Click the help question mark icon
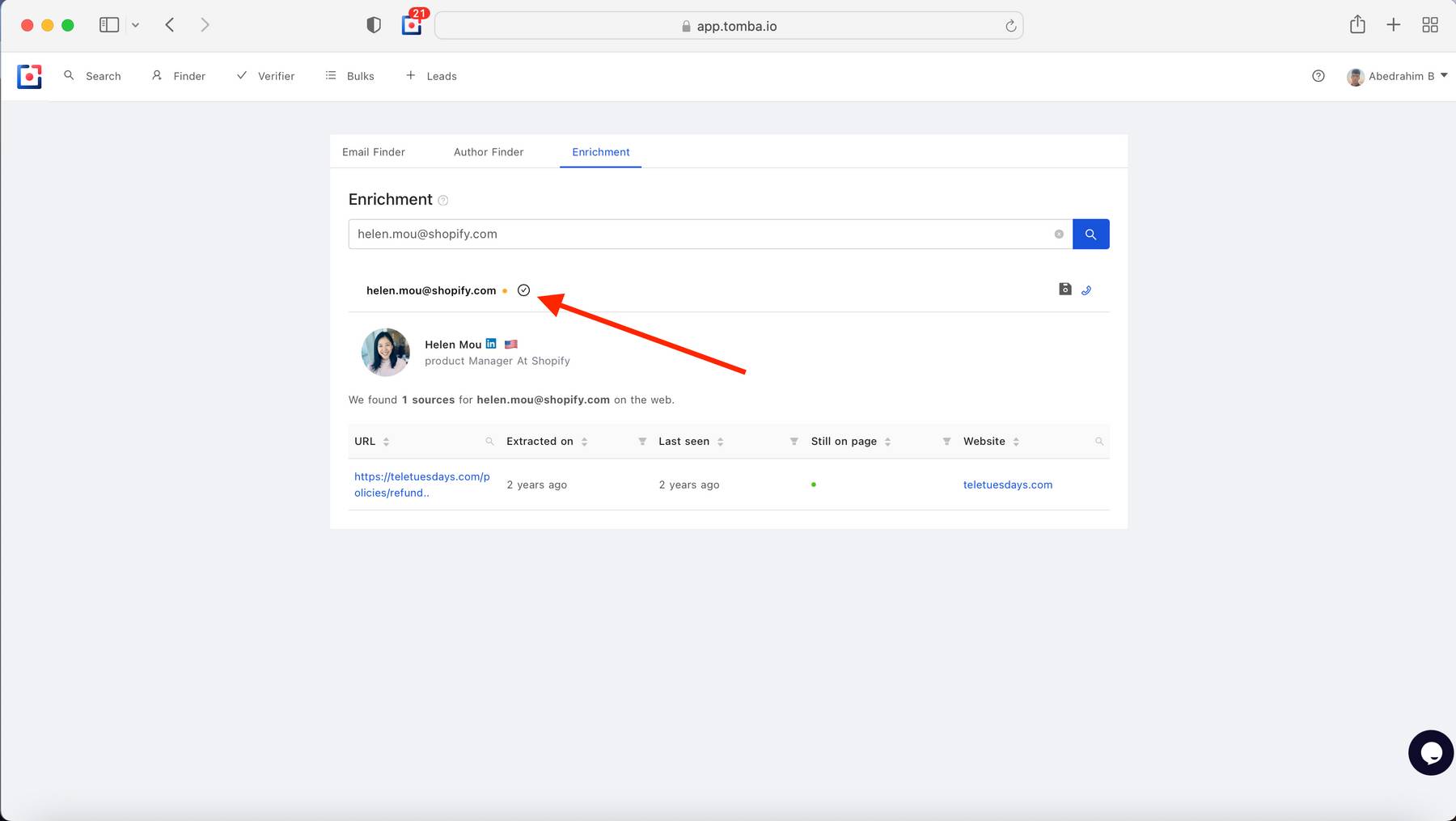The height and width of the screenshot is (821, 1456). point(1318,76)
